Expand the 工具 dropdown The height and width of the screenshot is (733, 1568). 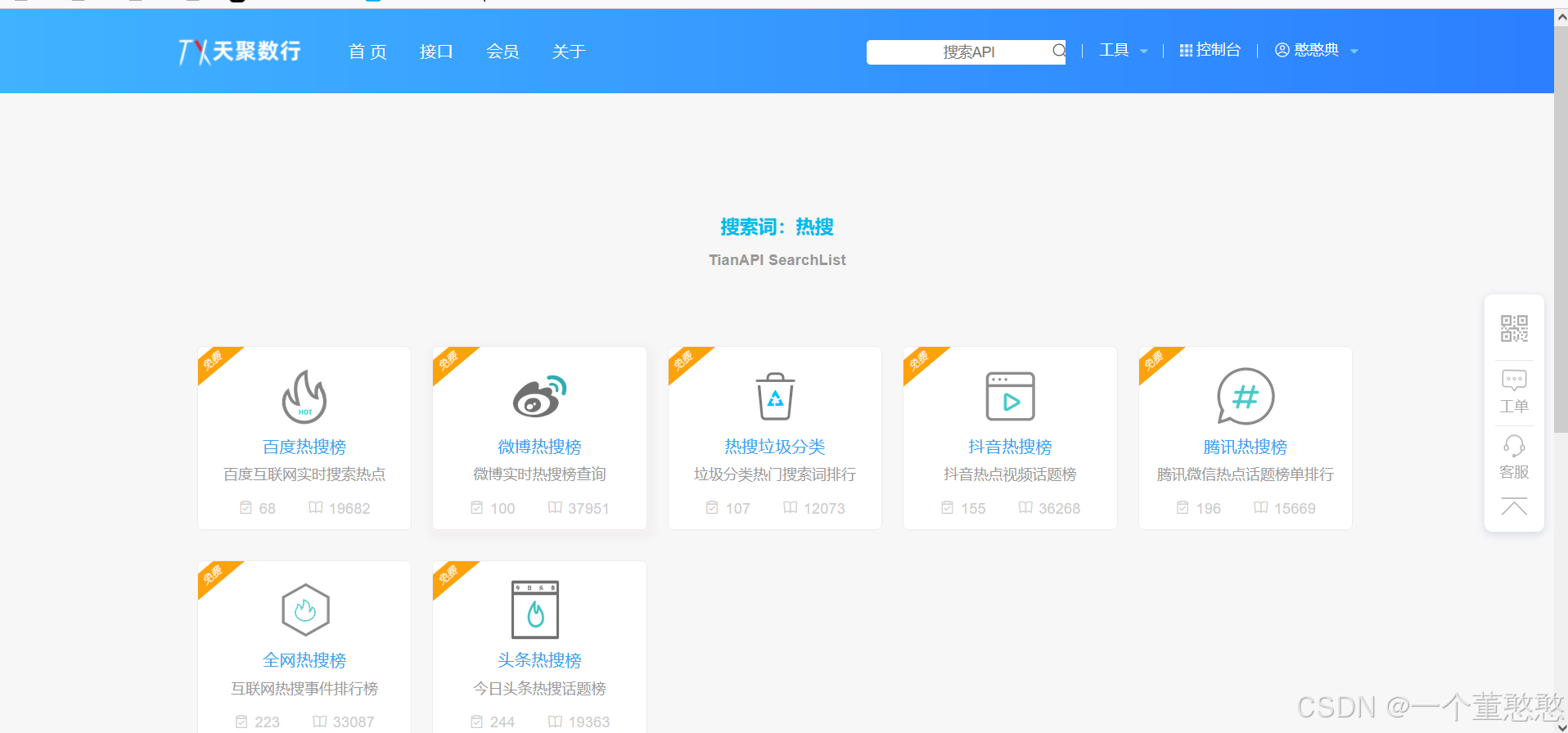(x=1123, y=51)
